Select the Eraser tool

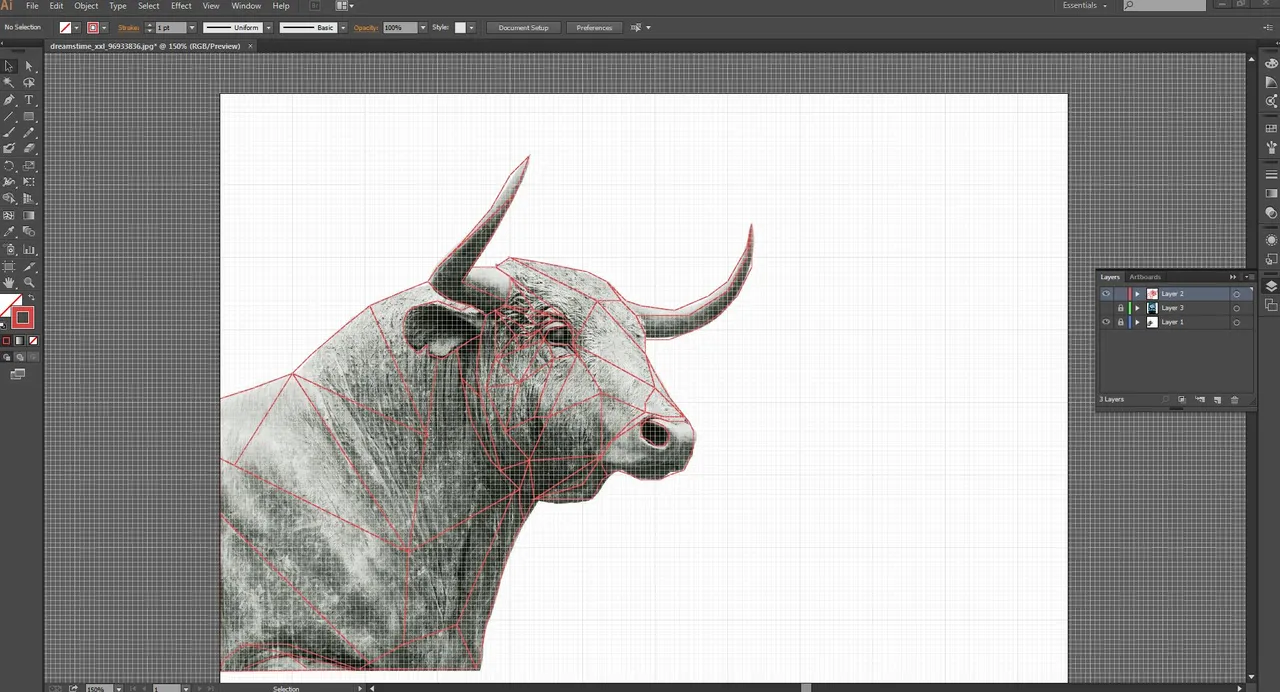click(x=29, y=148)
